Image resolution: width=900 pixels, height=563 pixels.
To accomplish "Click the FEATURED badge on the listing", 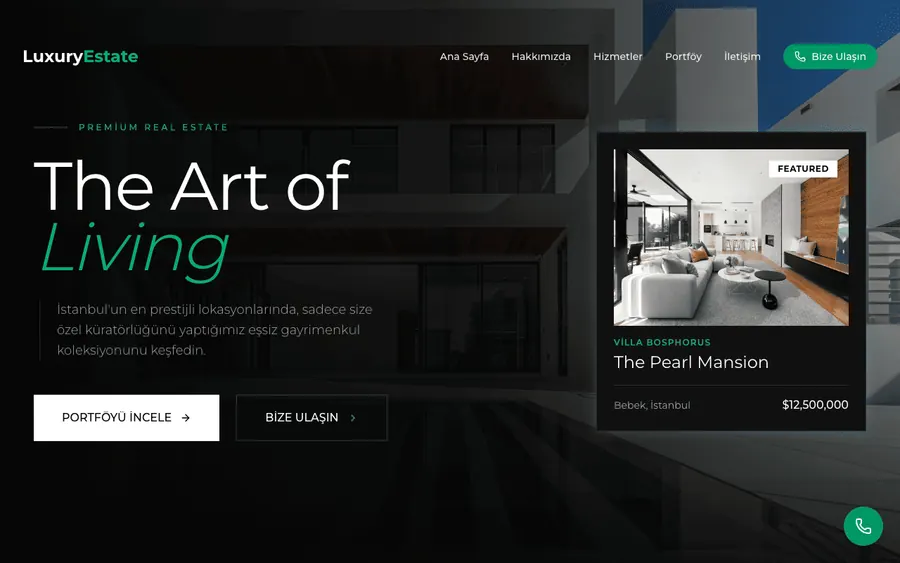I will click(802, 169).
